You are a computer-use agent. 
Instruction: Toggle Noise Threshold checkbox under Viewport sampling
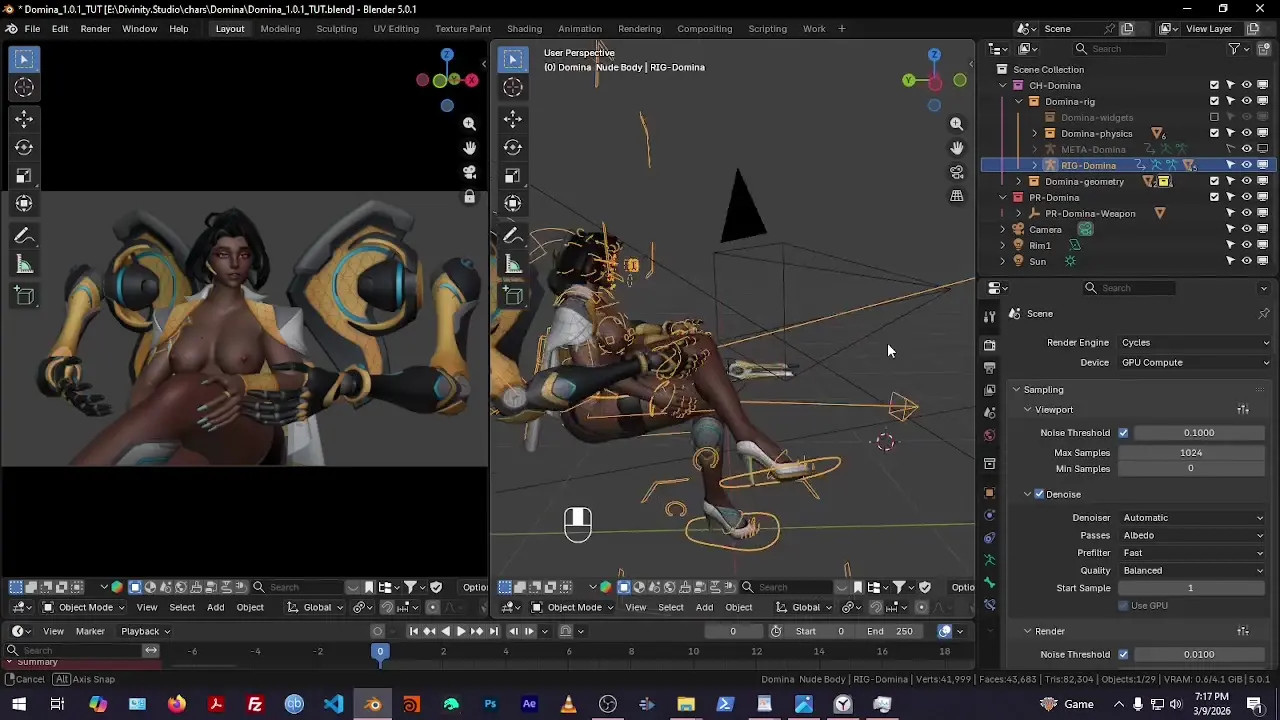pyautogui.click(x=1123, y=432)
